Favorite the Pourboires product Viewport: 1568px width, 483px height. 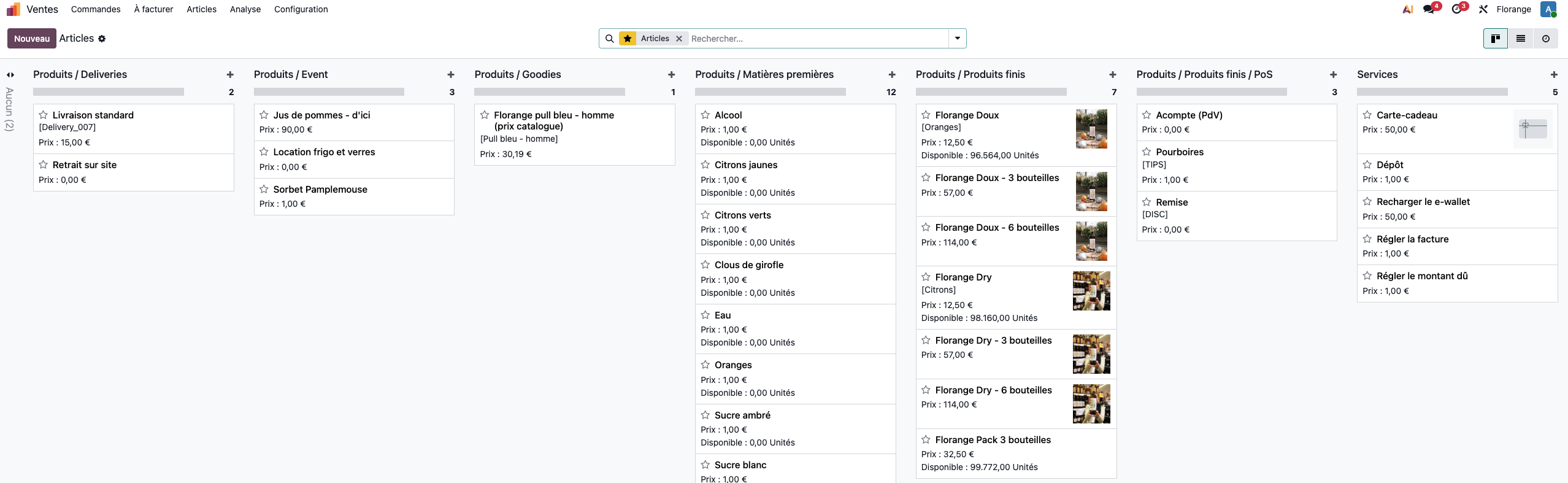(1147, 152)
